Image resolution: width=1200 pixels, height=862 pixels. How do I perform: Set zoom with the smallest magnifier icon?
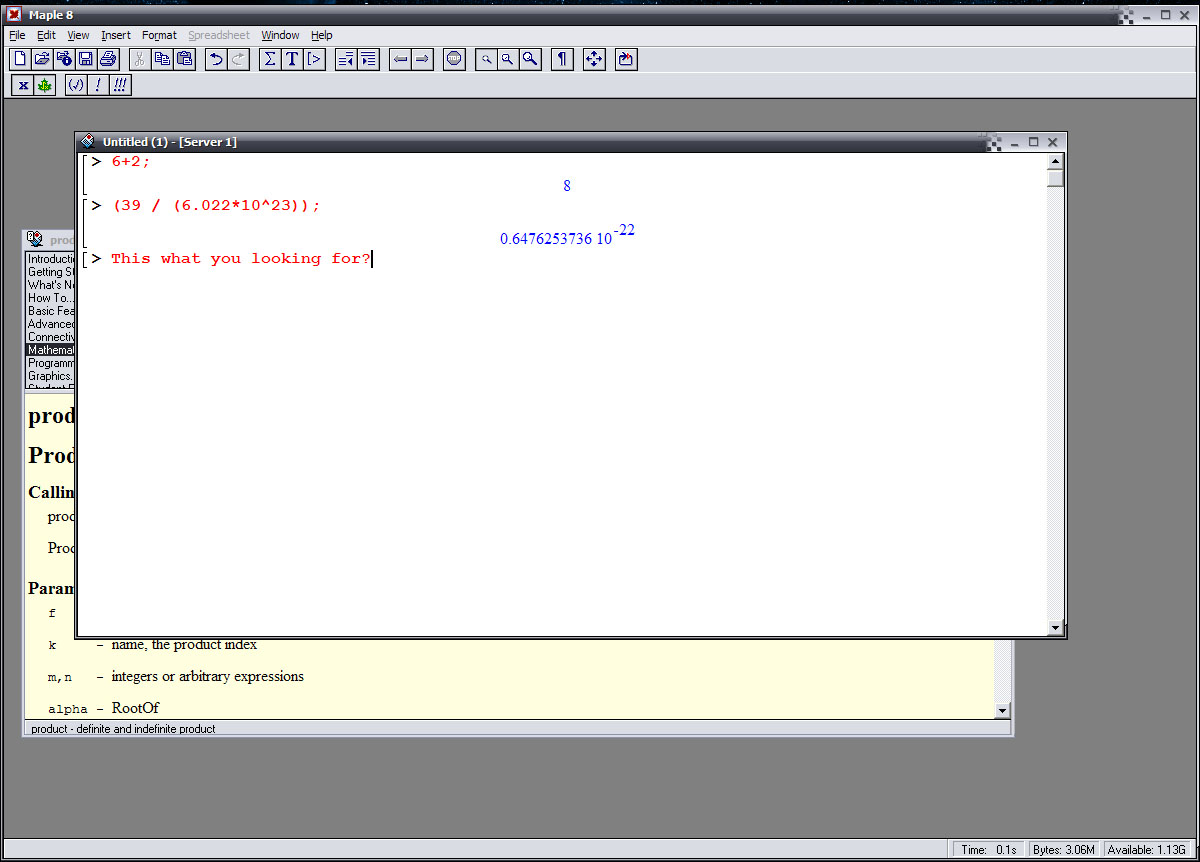coord(486,59)
